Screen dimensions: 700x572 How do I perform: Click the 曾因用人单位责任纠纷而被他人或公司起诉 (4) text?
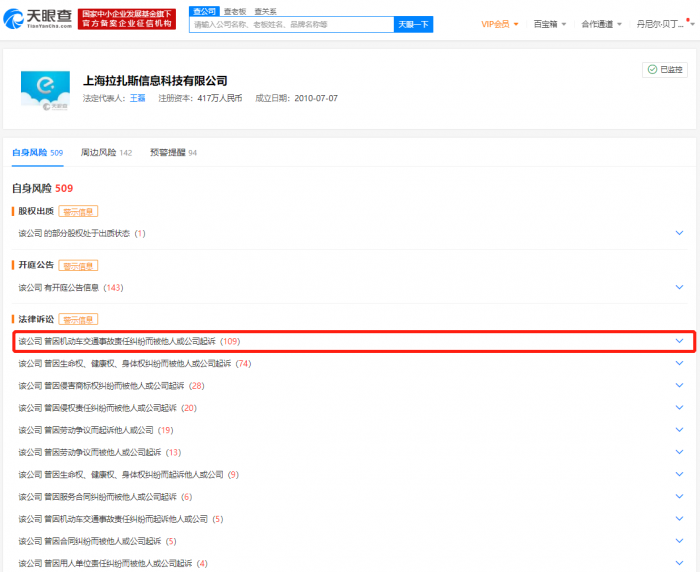(126, 564)
